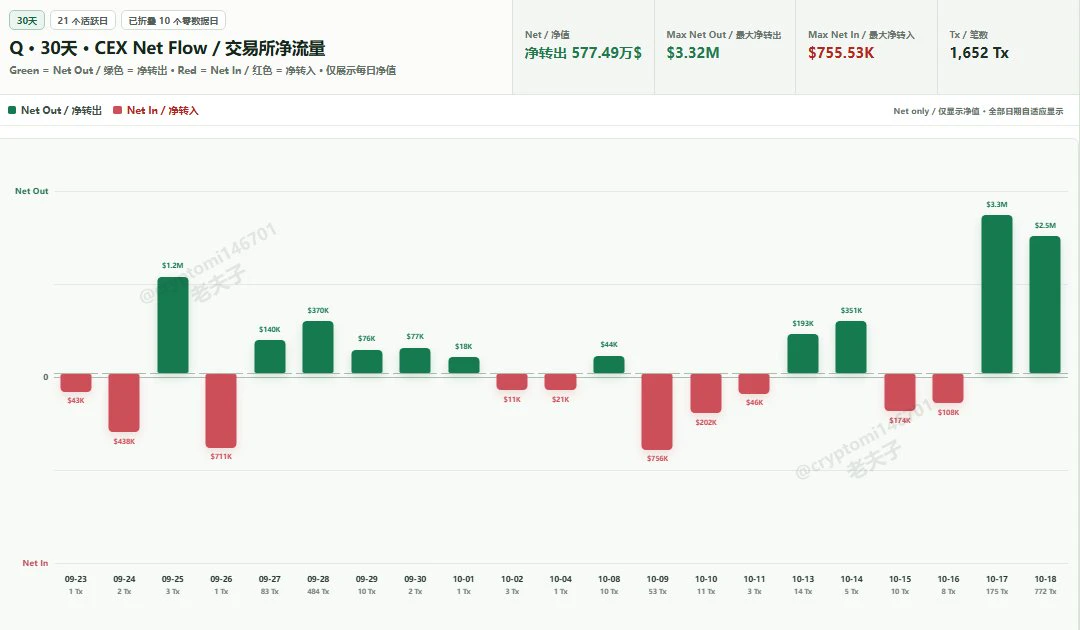Click the $438K bar value label
The height and width of the screenshot is (630, 1080).
point(124,441)
